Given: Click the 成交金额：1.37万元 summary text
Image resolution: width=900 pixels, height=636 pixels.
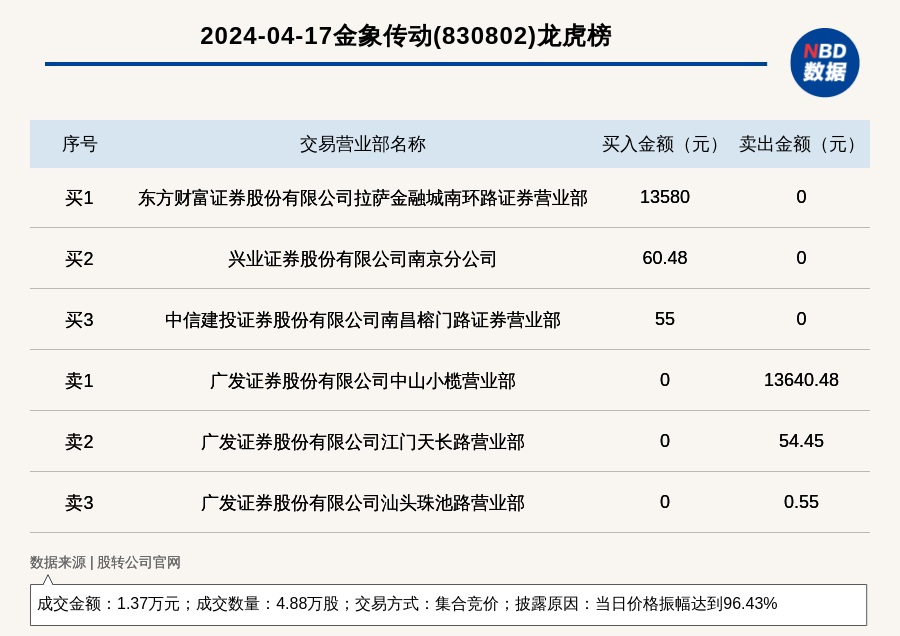Looking at the screenshot, I should tap(108, 604).
